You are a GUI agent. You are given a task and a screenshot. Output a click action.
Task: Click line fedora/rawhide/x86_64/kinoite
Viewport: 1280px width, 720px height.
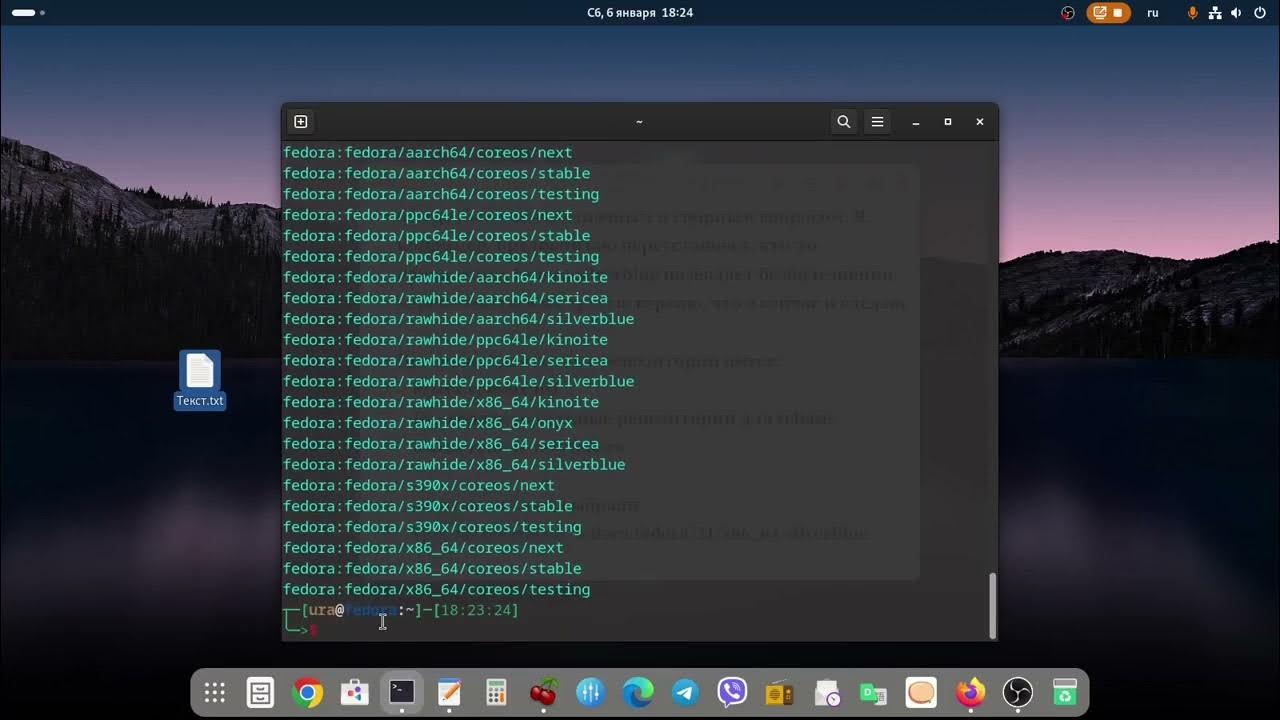441,403
